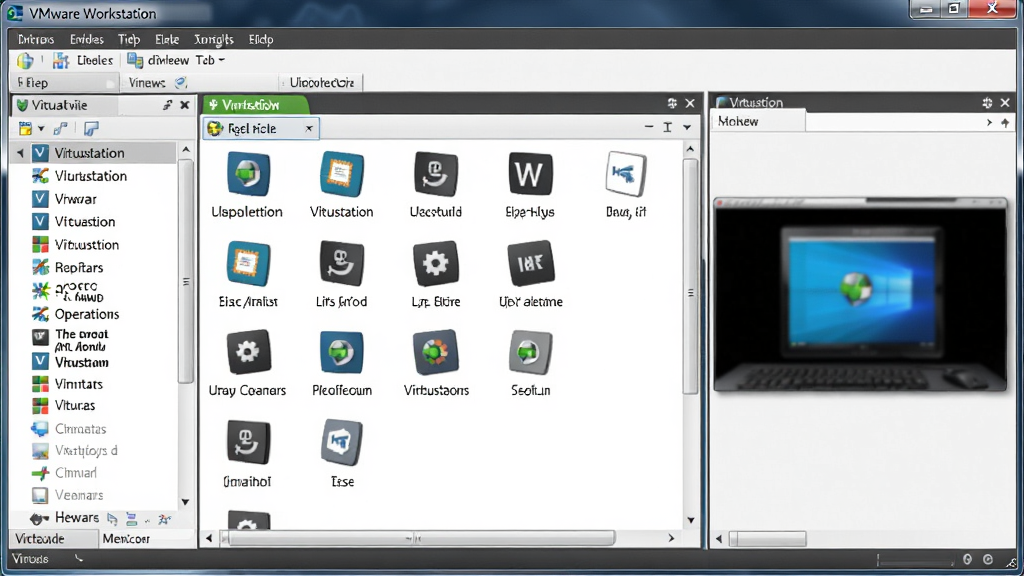Open the Emides menu
1024x576 pixels.
point(87,40)
